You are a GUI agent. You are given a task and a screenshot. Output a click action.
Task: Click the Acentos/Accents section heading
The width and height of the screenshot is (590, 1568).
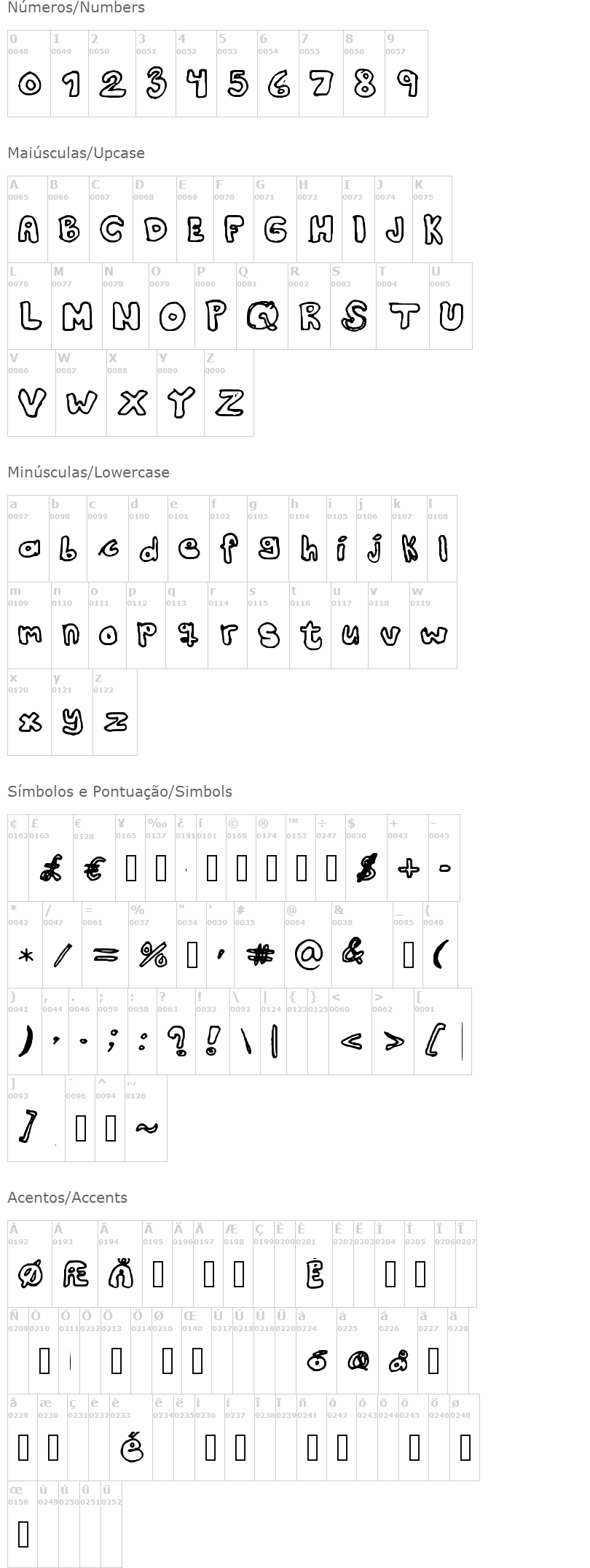tap(68, 1198)
